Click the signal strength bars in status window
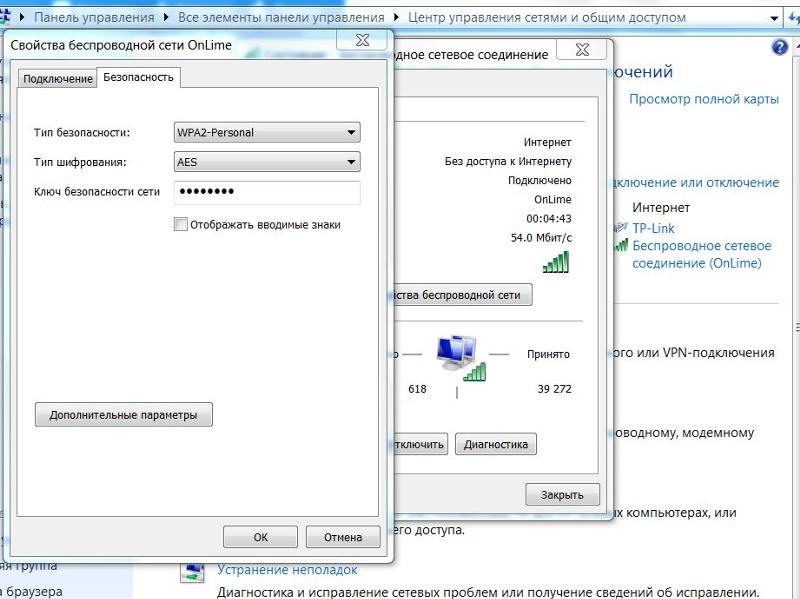 pos(556,262)
